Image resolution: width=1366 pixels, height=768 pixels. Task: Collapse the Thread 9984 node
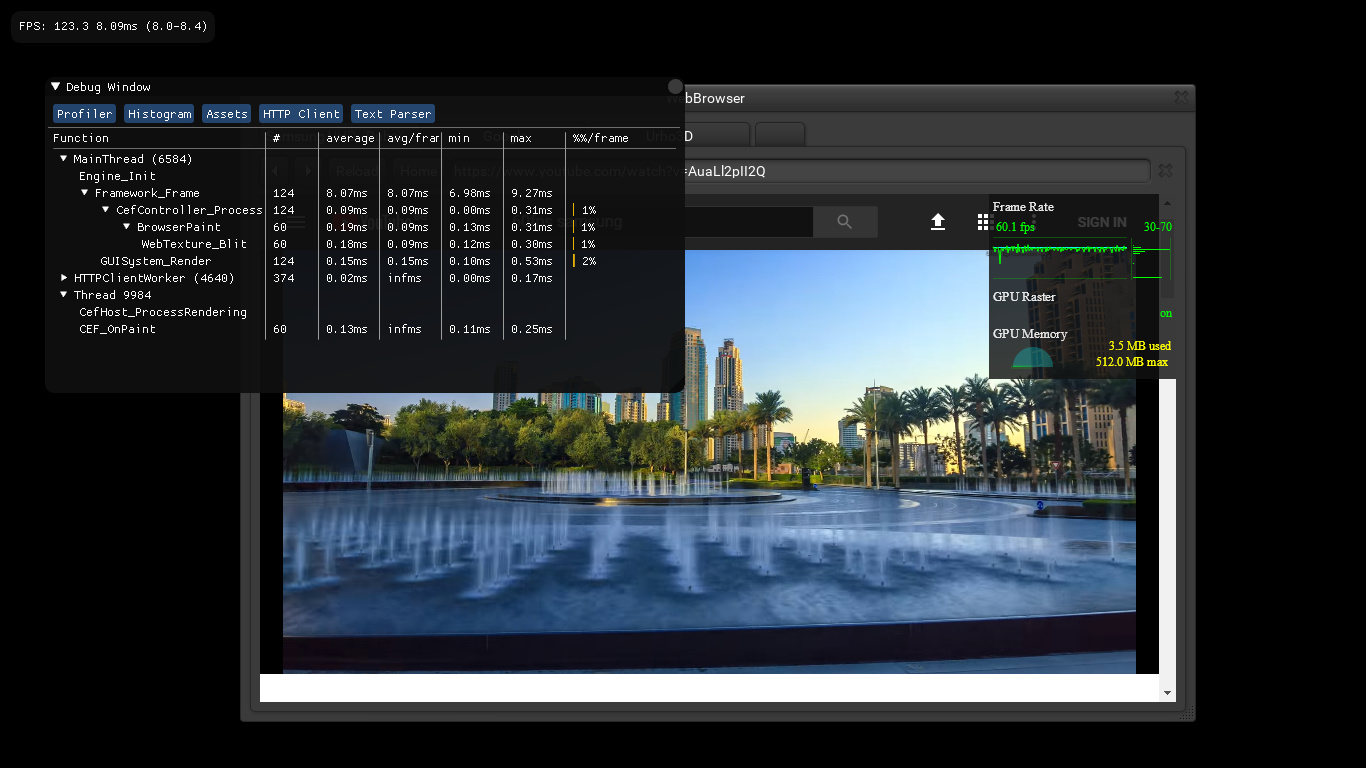click(x=64, y=295)
